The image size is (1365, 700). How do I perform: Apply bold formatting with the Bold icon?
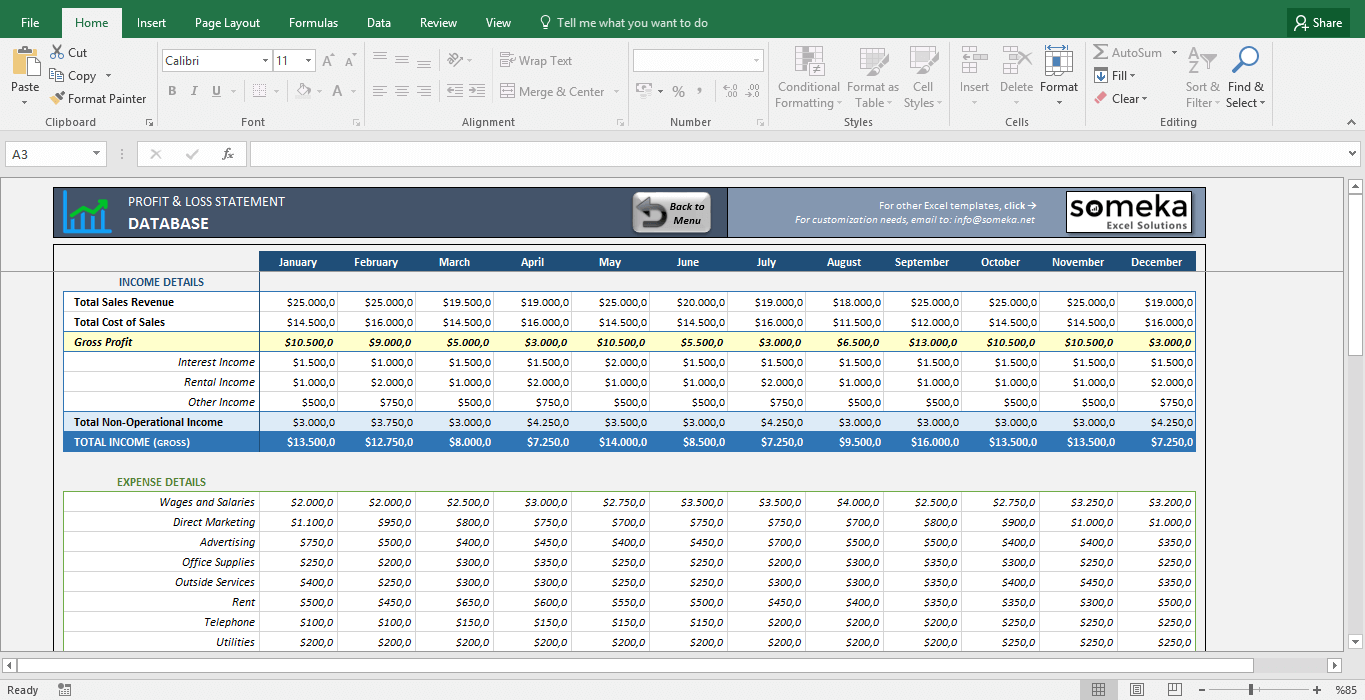170,91
